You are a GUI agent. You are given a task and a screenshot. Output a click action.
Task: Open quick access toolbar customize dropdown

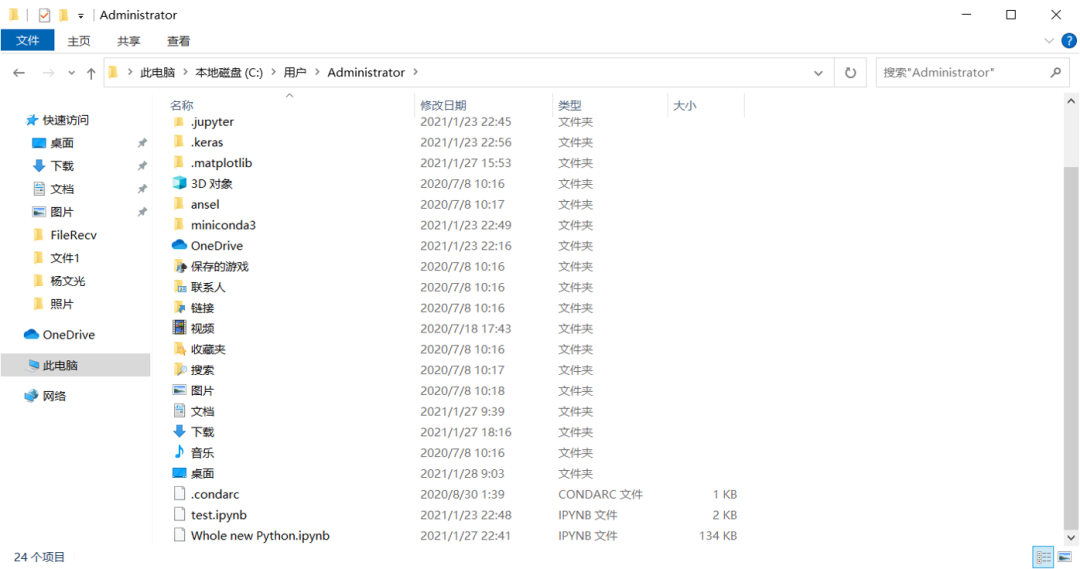(x=81, y=16)
